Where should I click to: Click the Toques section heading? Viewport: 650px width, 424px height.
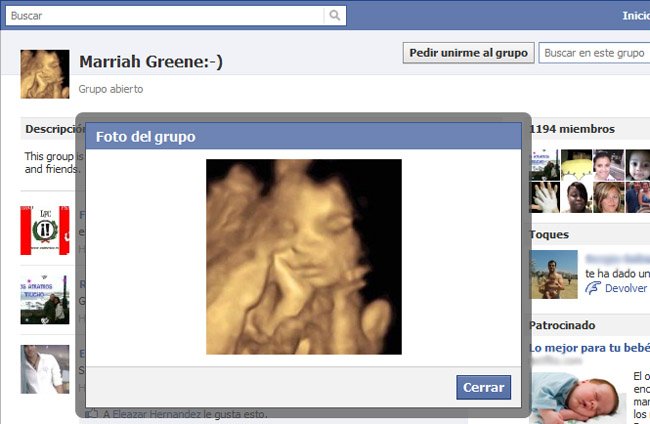[549, 235]
